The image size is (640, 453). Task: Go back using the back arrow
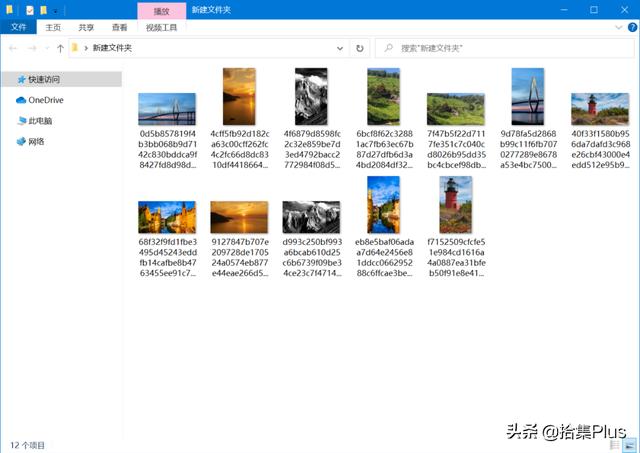(x=12, y=48)
